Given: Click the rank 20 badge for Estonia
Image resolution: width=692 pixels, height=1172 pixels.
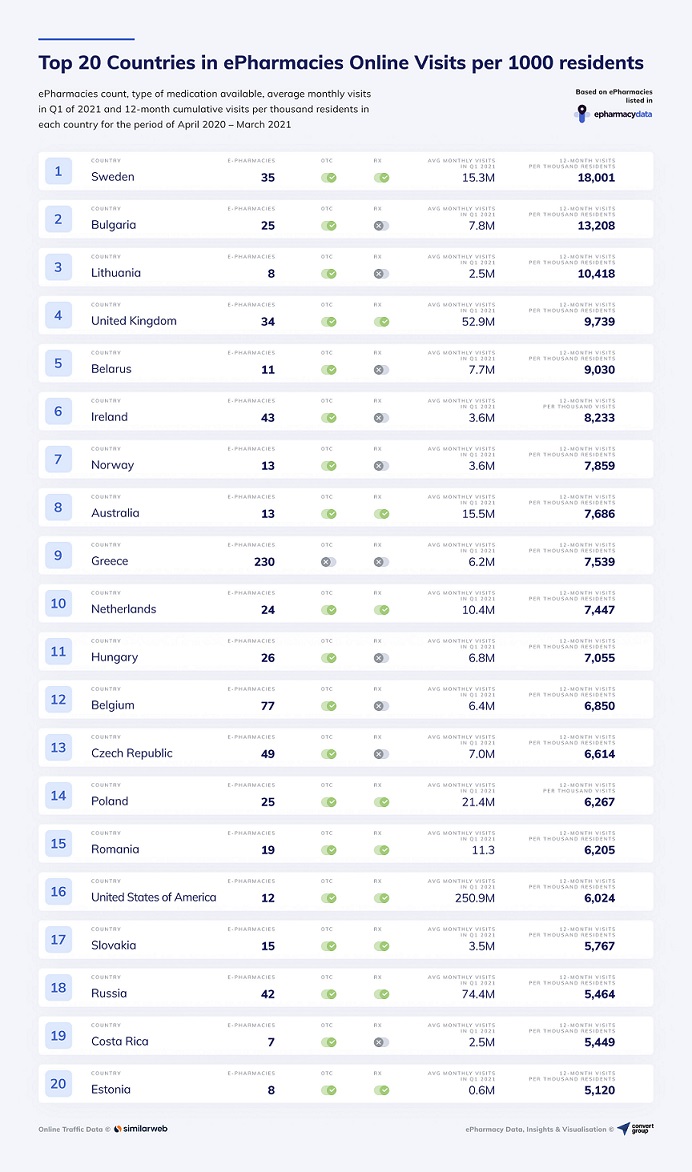Looking at the screenshot, I should coord(58,1084).
